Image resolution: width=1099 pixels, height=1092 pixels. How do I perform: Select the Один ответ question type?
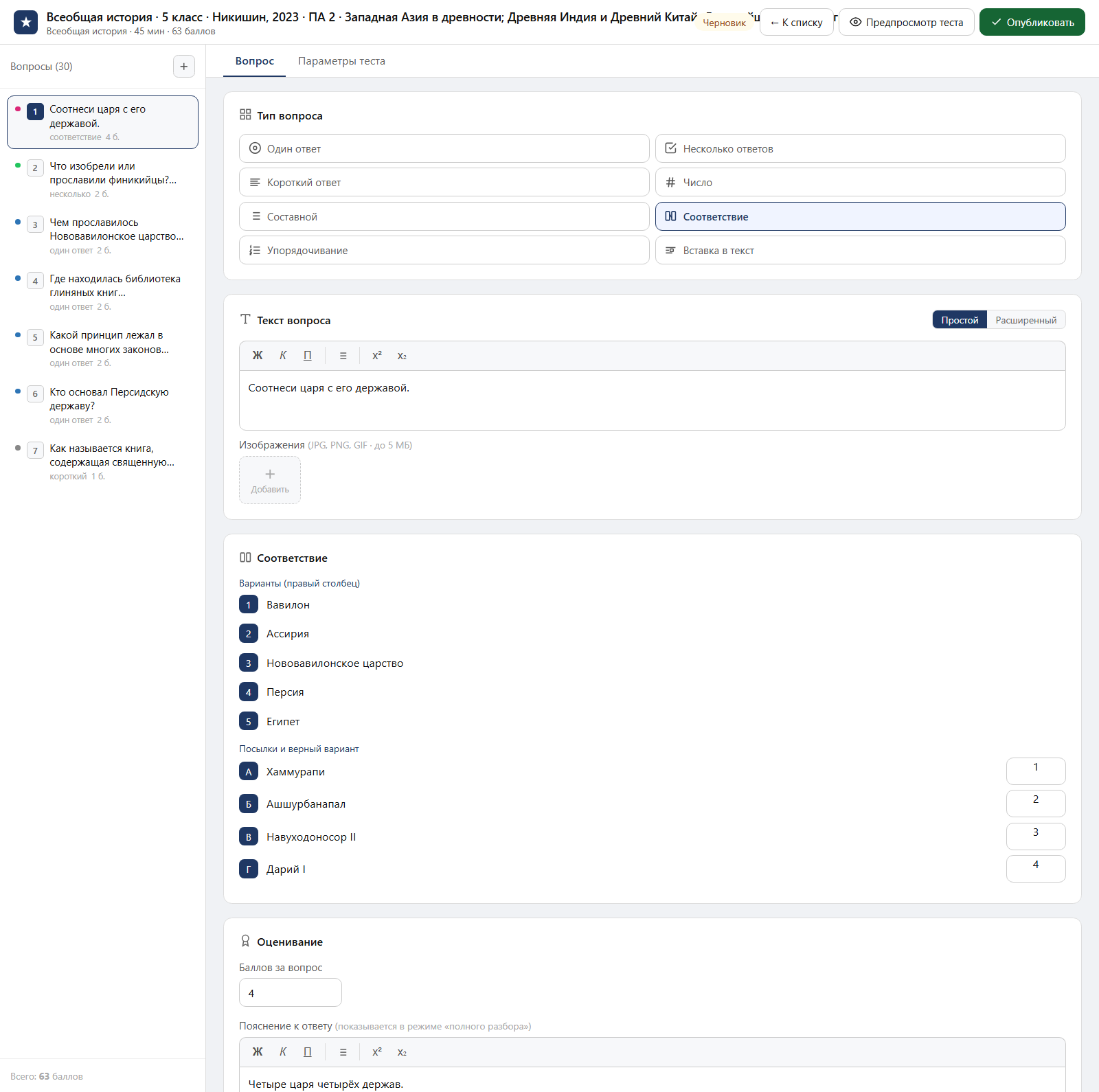[444, 148]
